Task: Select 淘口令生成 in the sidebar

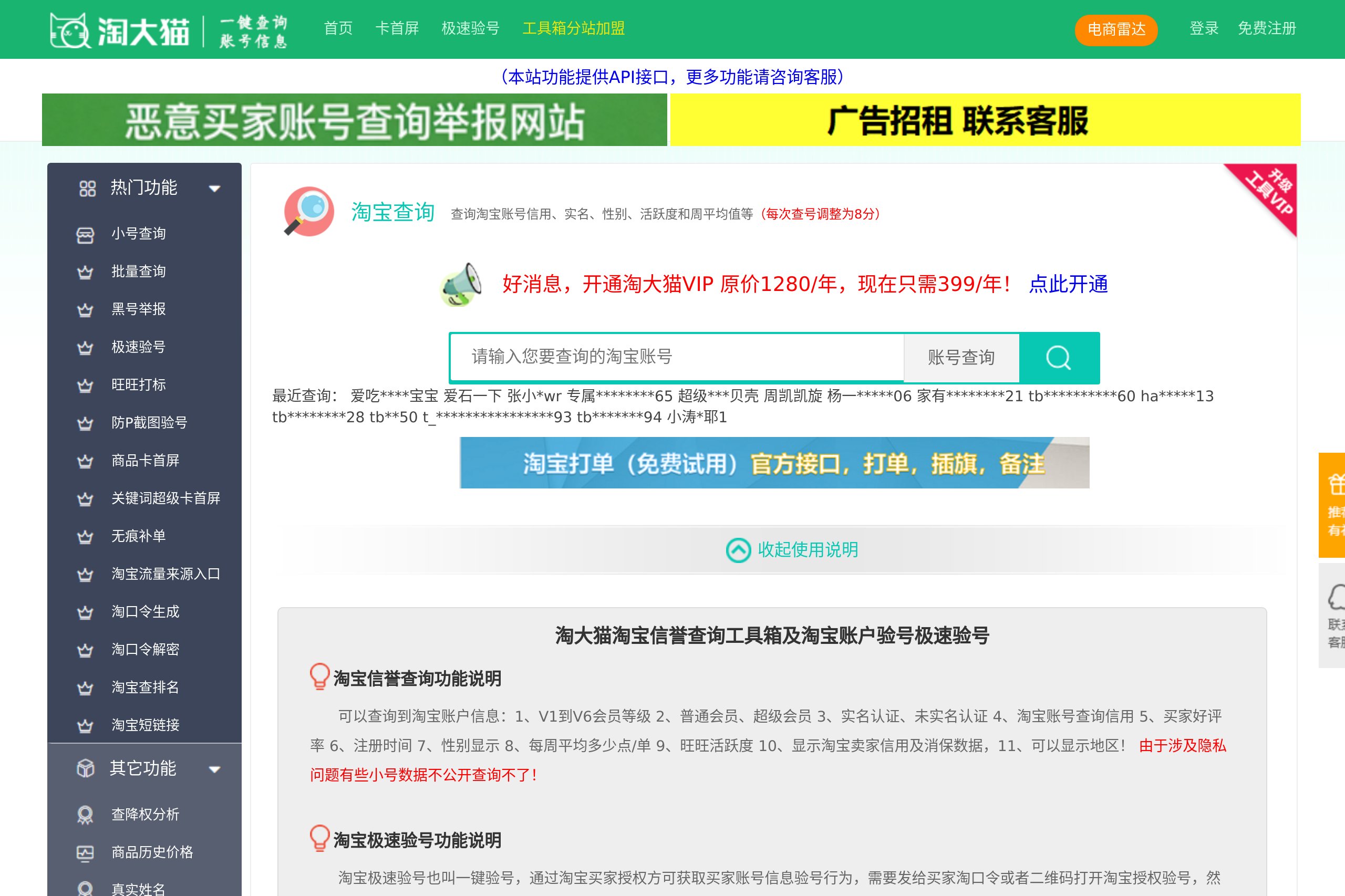Action: click(x=145, y=612)
